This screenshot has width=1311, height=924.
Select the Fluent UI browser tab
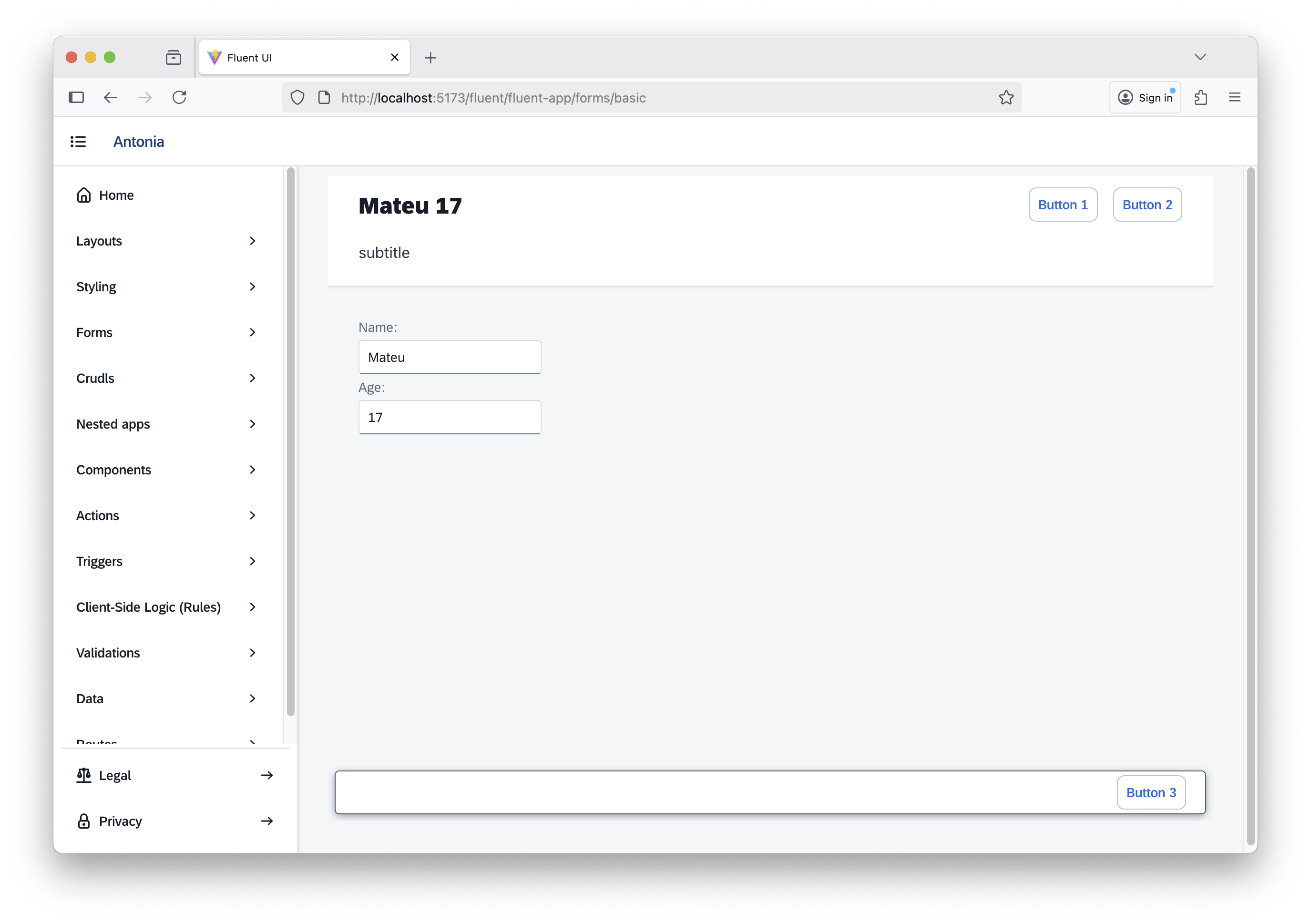297,58
